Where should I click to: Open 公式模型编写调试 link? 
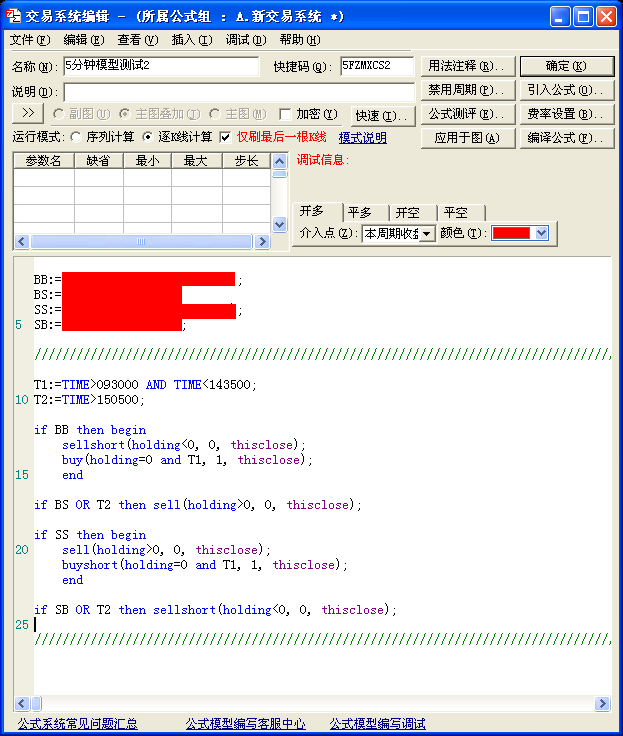point(377,724)
